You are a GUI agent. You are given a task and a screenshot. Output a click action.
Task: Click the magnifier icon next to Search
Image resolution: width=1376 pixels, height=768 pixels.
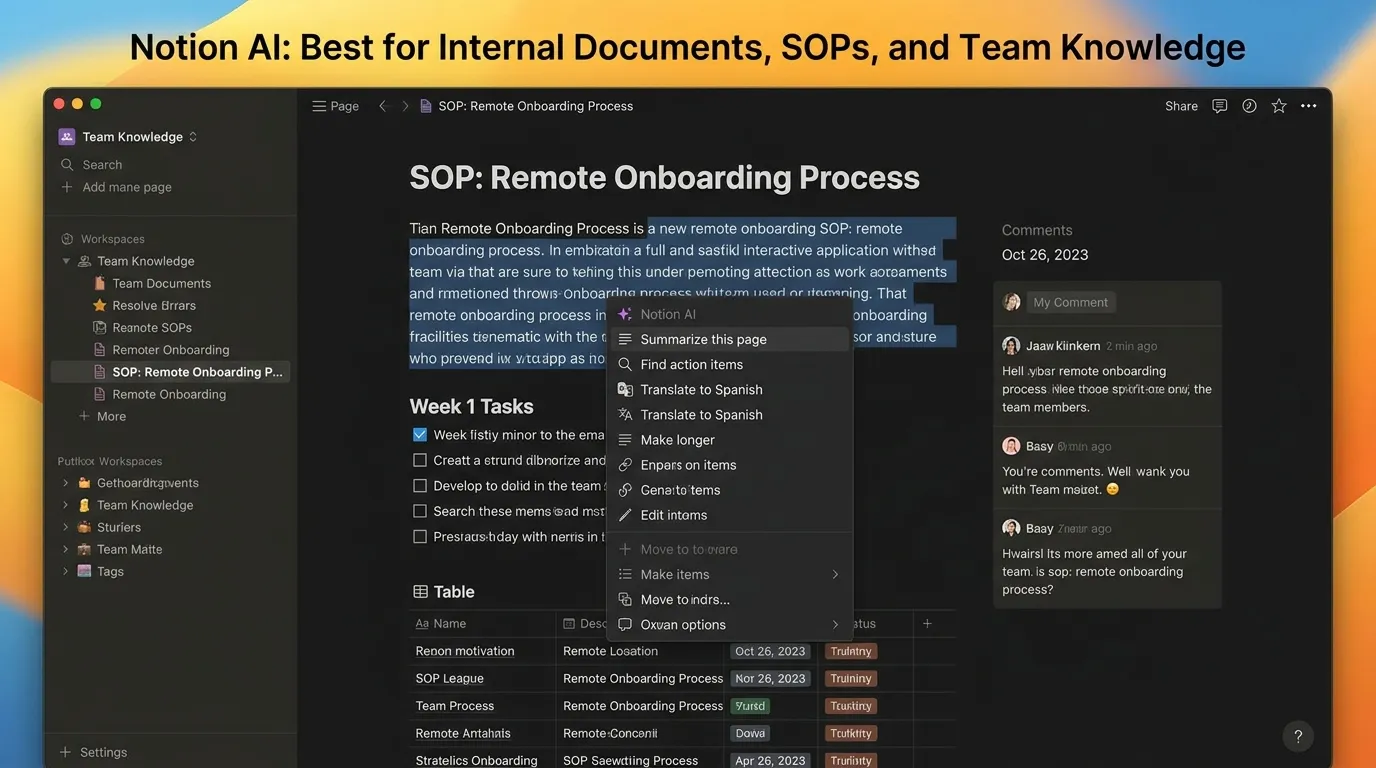tap(67, 165)
